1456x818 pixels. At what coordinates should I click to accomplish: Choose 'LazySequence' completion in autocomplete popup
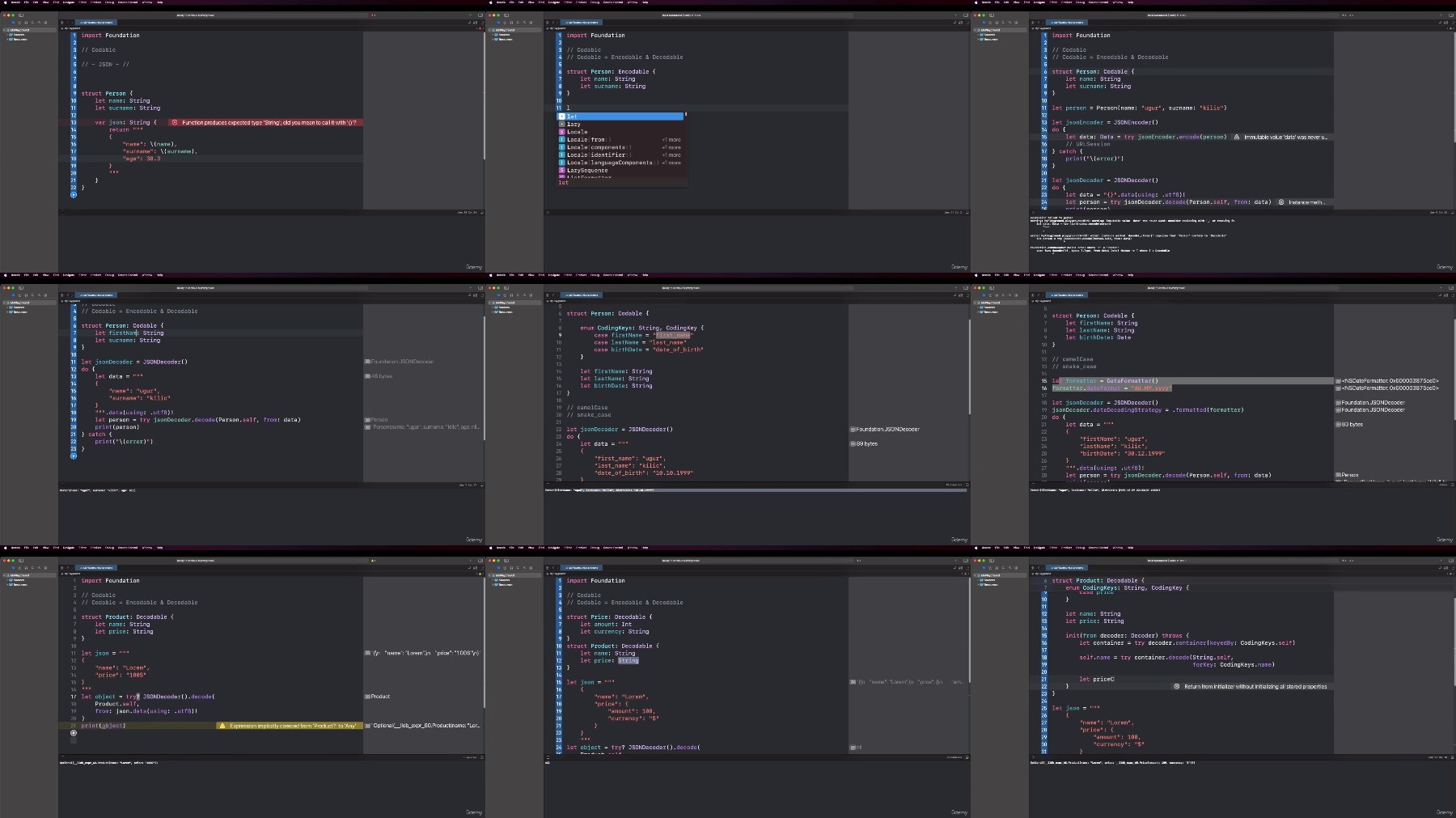pyautogui.click(x=620, y=170)
